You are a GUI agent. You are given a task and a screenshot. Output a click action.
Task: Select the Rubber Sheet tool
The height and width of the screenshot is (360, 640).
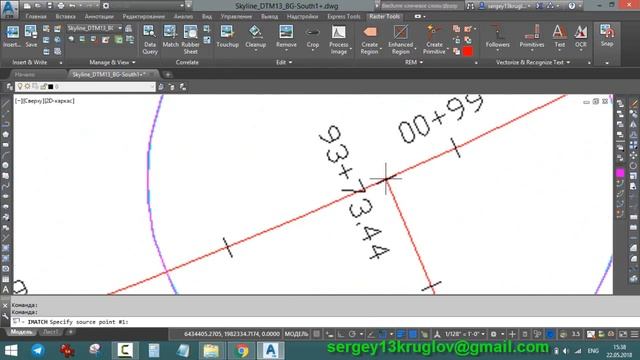tap(190, 40)
